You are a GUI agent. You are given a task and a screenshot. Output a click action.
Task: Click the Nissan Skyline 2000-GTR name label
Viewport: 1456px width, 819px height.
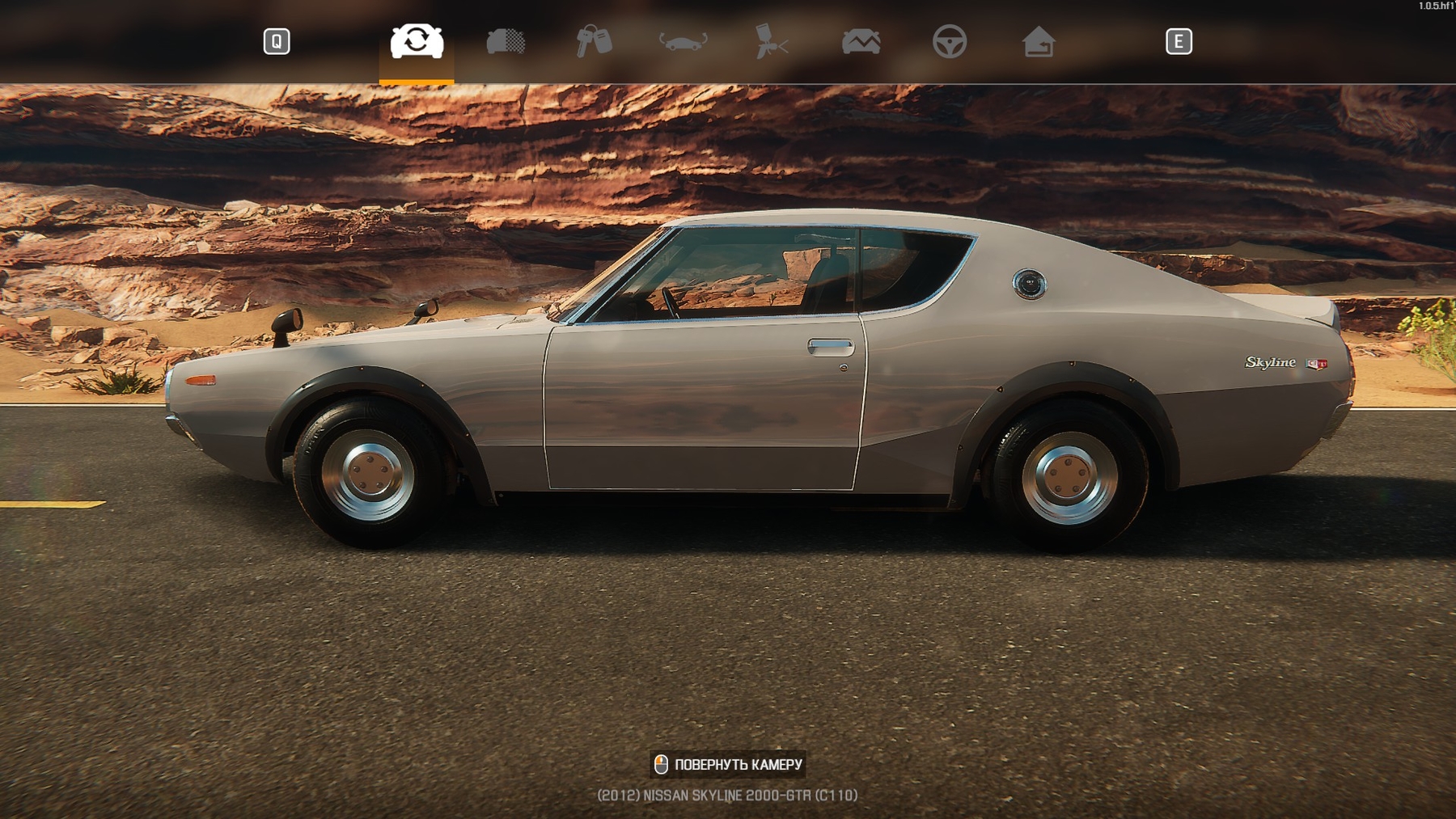tap(727, 796)
